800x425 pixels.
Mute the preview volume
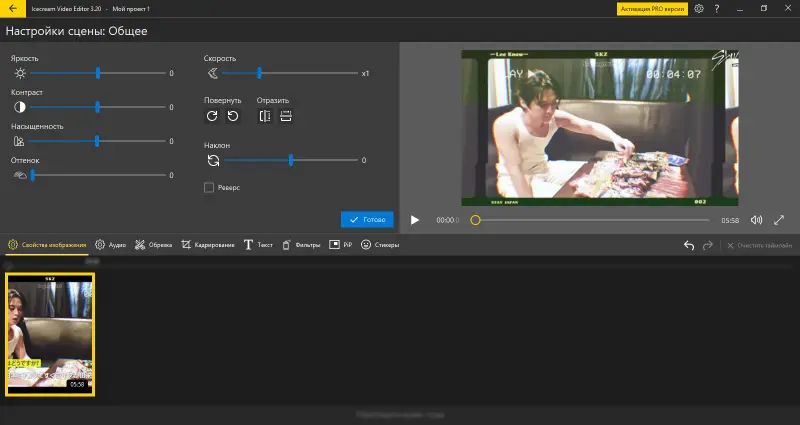pyautogui.click(x=756, y=220)
